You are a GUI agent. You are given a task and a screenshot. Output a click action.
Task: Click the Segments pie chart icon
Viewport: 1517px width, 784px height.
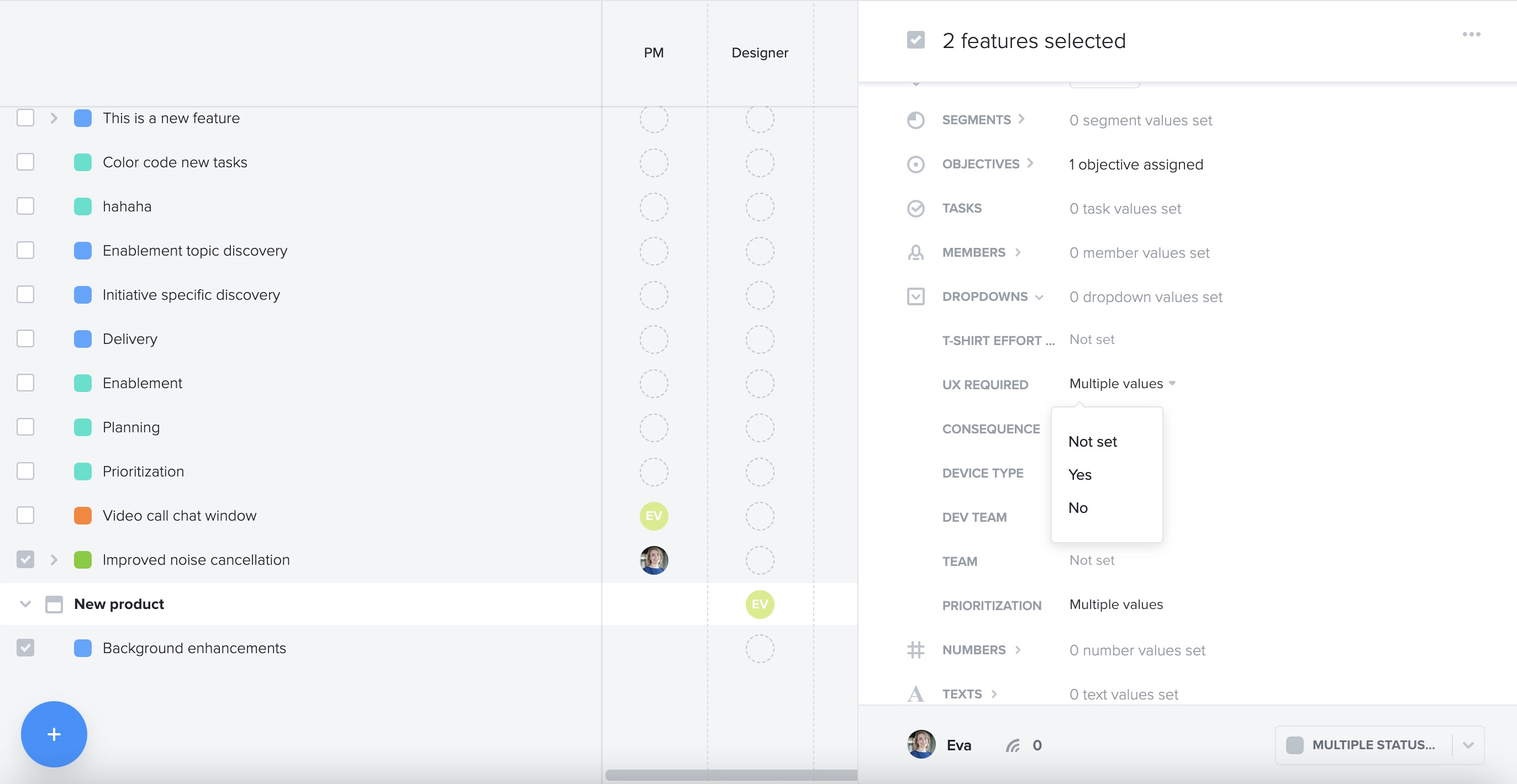coord(916,120)
